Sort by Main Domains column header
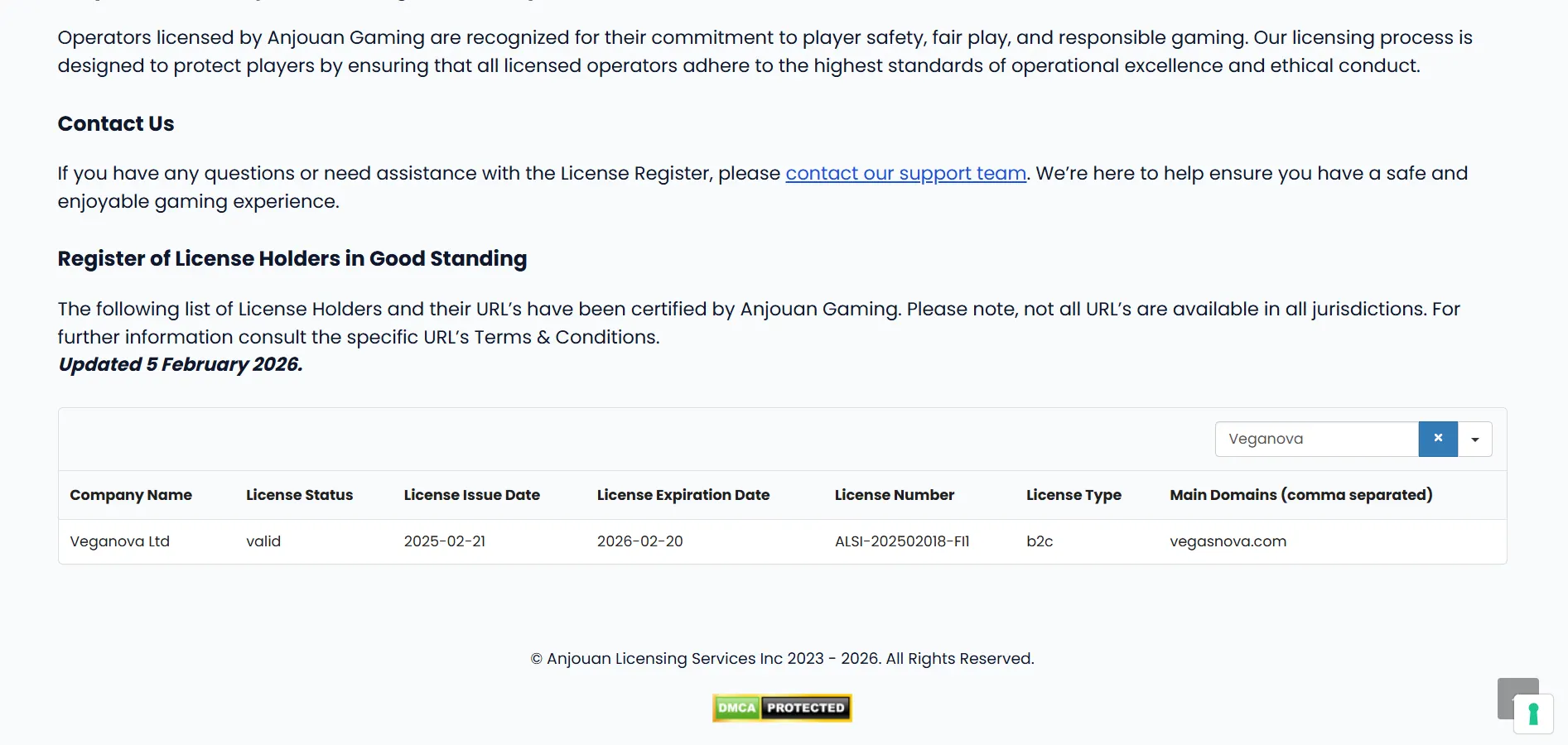This screenshot has height=745, width=1568. [1301, 495]
